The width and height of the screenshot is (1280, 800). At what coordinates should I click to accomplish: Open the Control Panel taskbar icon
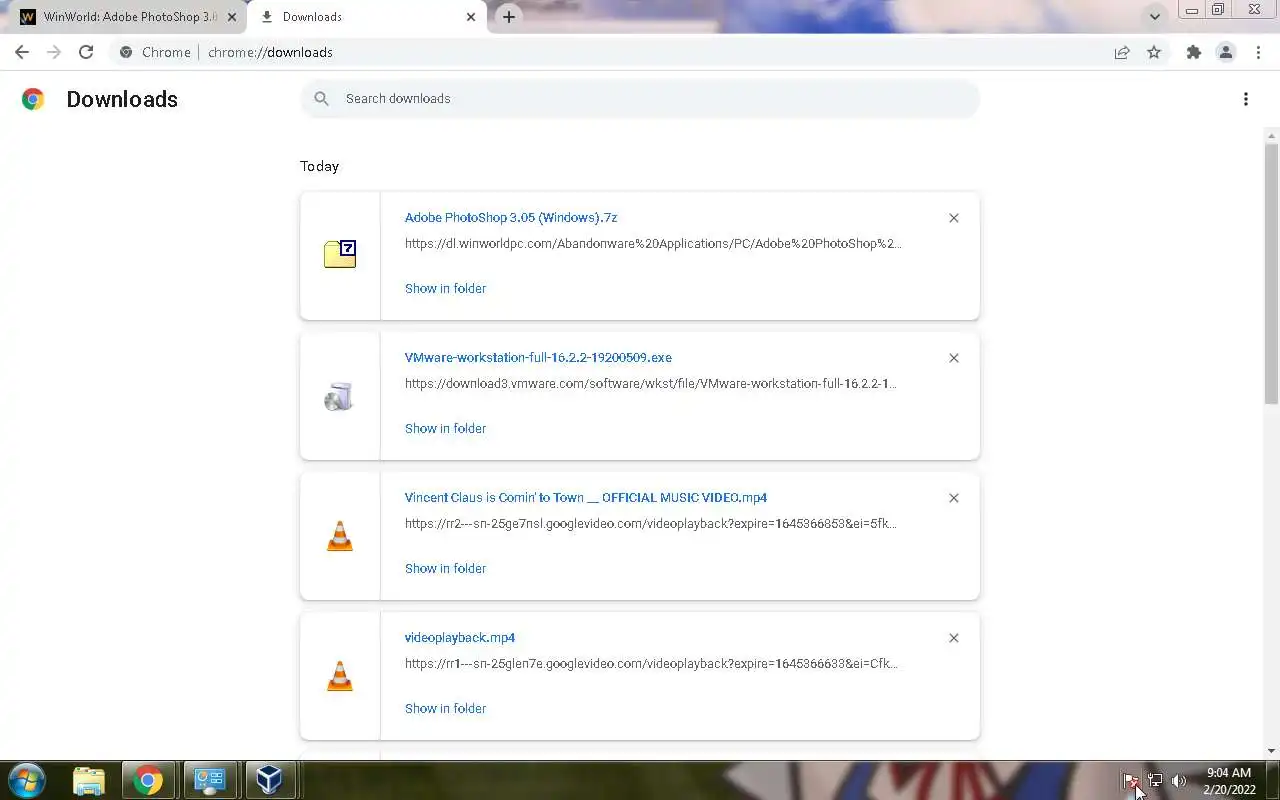tap(209, 780)
